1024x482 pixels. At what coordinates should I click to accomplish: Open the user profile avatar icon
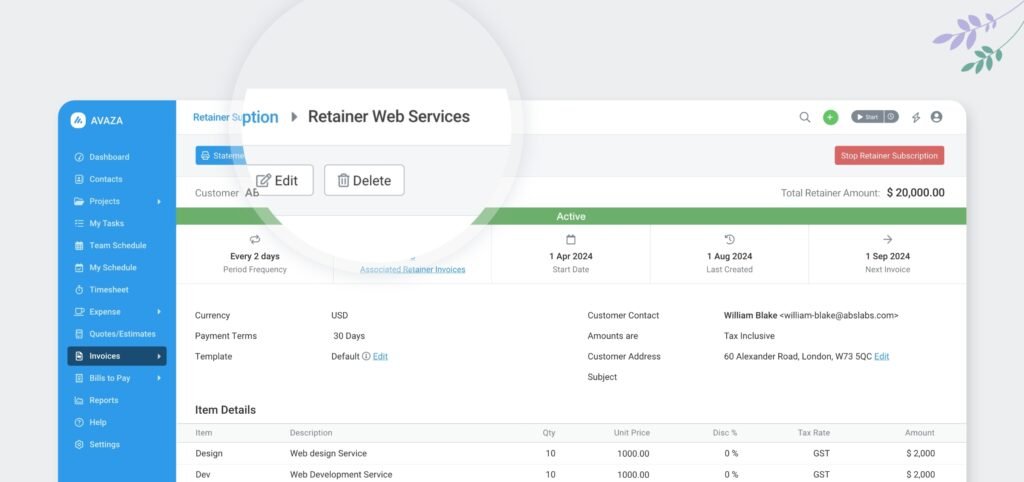[x=936, y=117]
